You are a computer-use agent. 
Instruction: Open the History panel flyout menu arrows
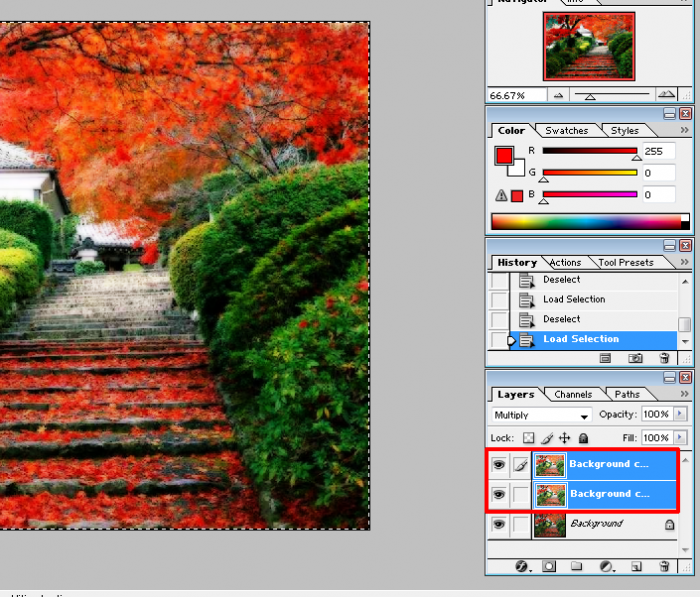(684, 262)
